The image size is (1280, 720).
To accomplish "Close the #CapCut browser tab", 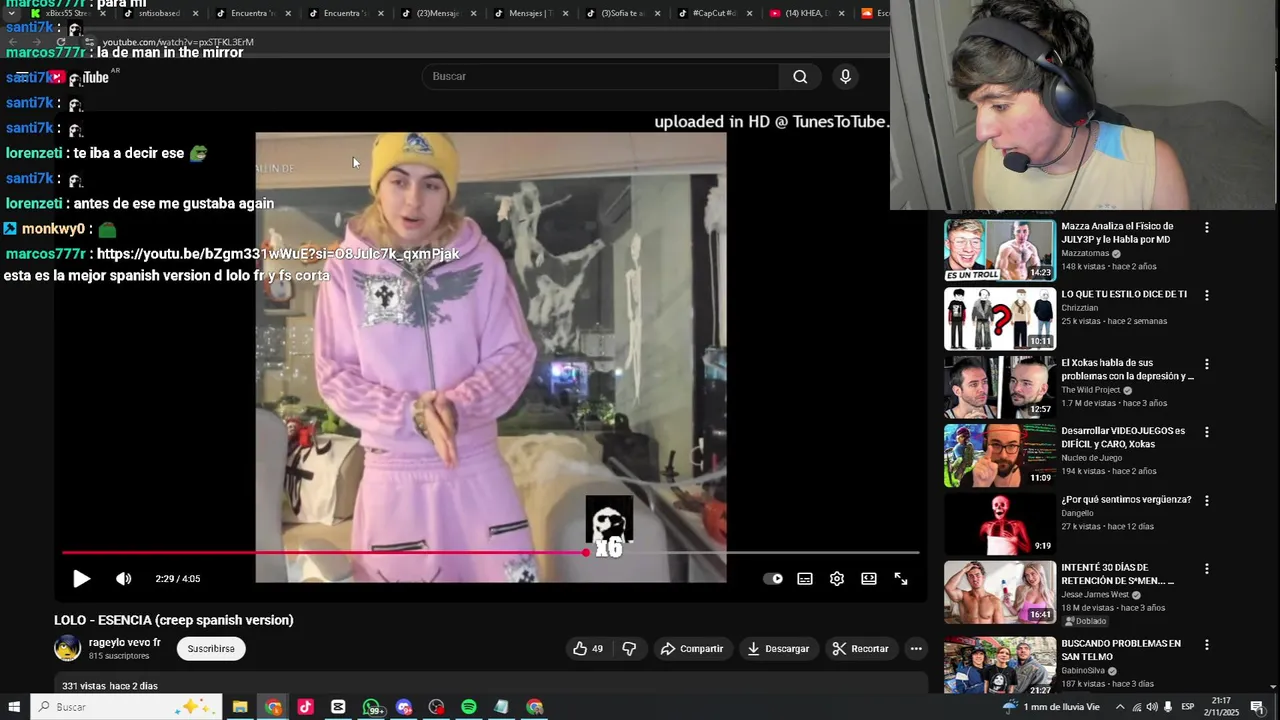I will click(x=751, y=13).
